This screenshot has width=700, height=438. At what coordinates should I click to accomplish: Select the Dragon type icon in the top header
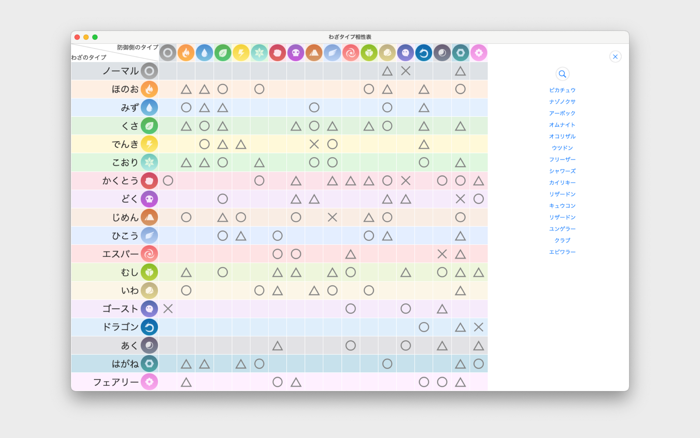(x=424, y=53)
